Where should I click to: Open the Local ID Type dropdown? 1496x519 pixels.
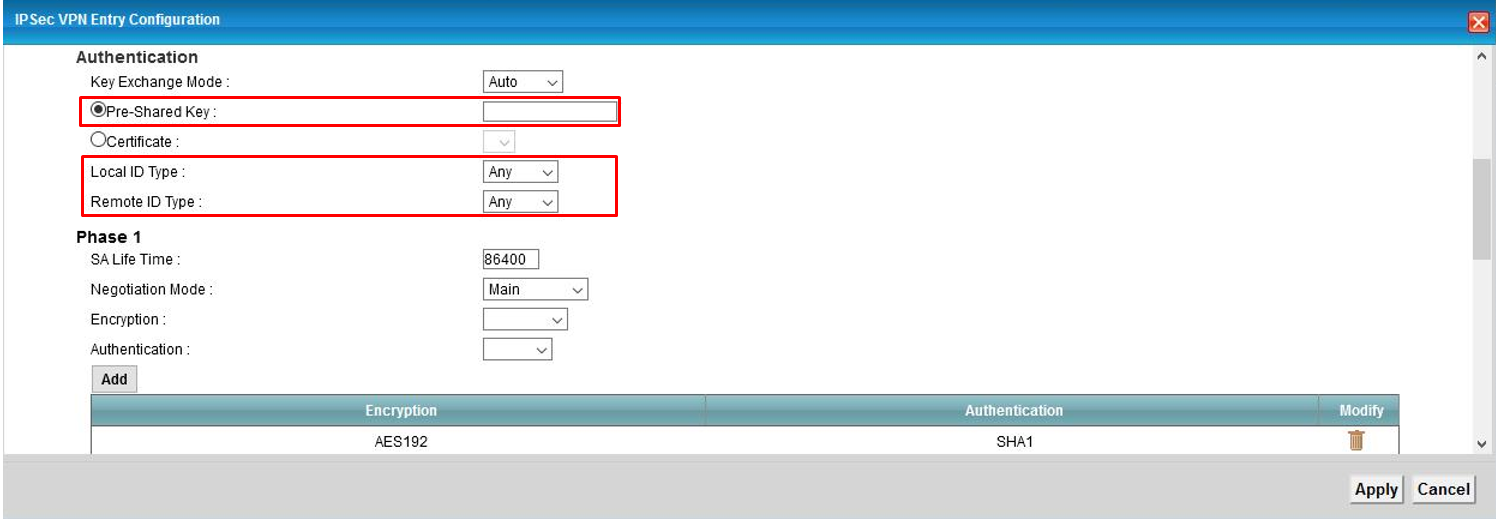(x=520, y=172)
